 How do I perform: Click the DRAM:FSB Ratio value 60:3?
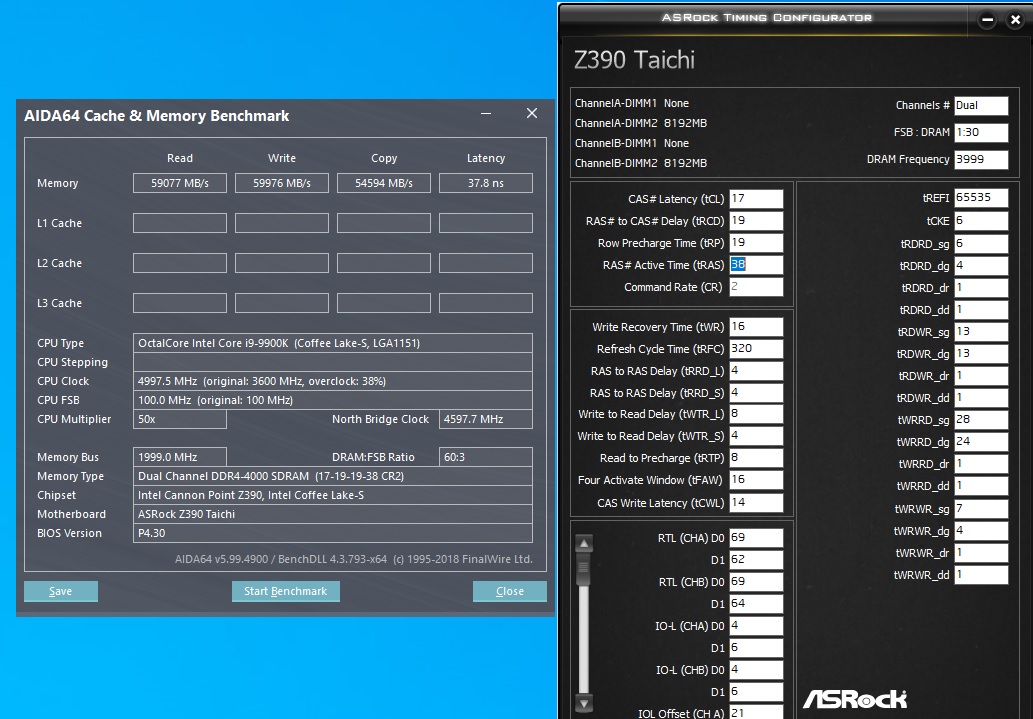pyautogui.click(x=486, y=457)
